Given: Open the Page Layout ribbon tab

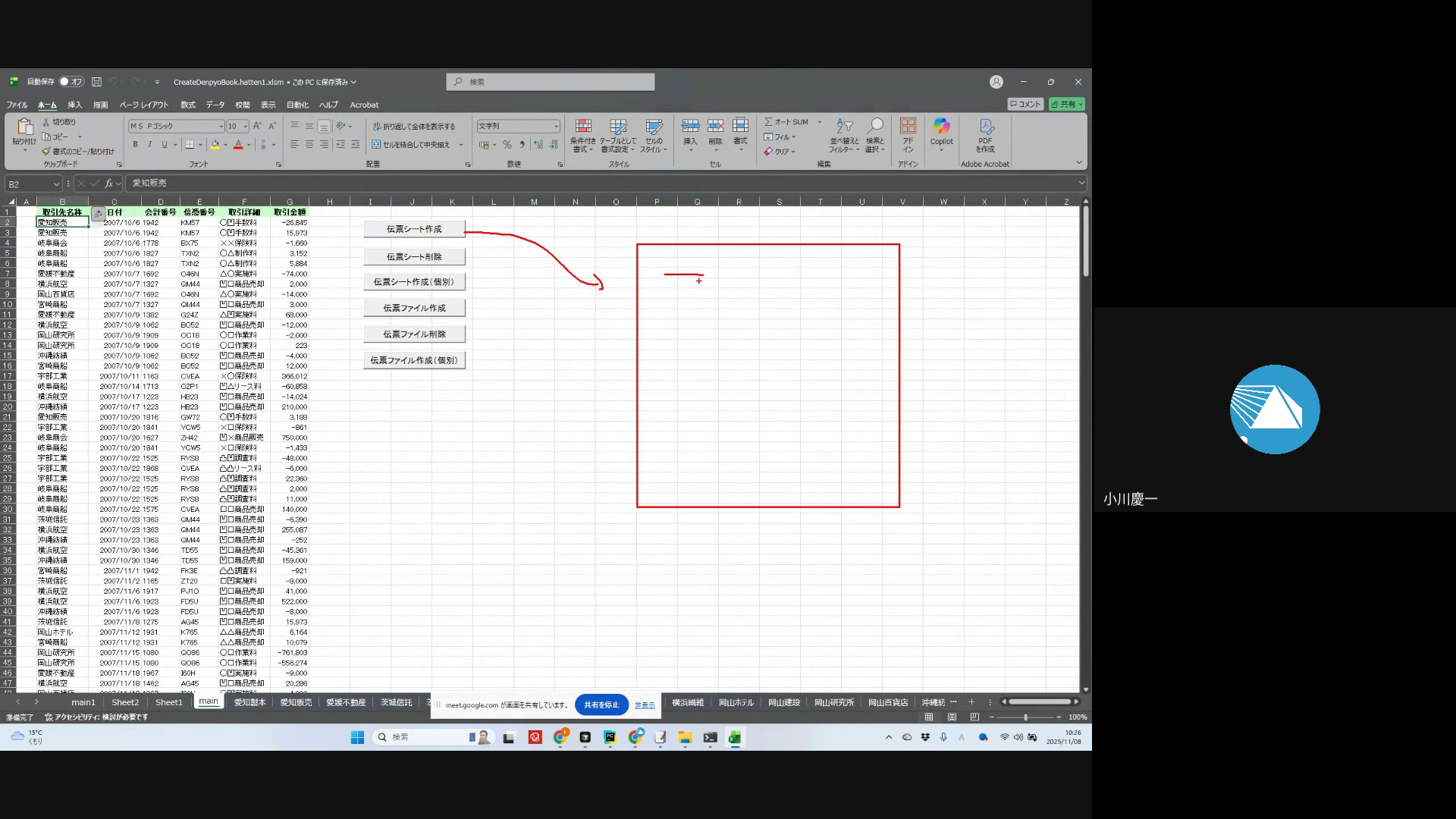Looking at the screenshot, I should pyautogui.click(x=144, y=105).
